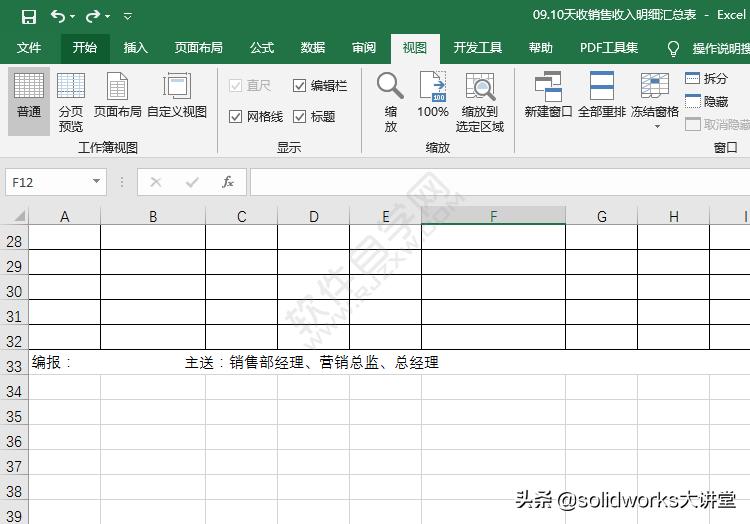Screen dimensions: 750x524
Task: Click the text 主送：销售部经理、营销总监、总经理
Action: pyautogui.click(x=311, y=362)
